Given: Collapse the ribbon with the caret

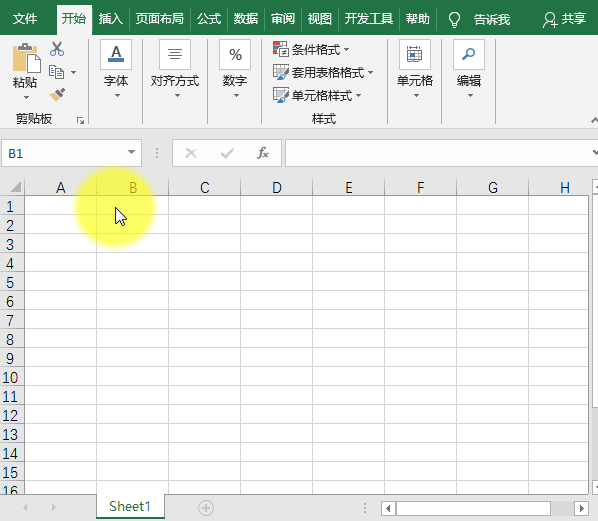Looking at the screenshot, I should pyautogui.click(x=594, y=121).
